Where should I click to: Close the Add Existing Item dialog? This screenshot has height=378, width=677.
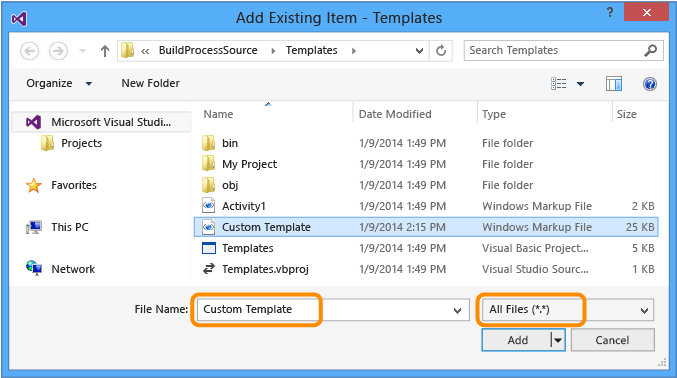coord(646,12)
